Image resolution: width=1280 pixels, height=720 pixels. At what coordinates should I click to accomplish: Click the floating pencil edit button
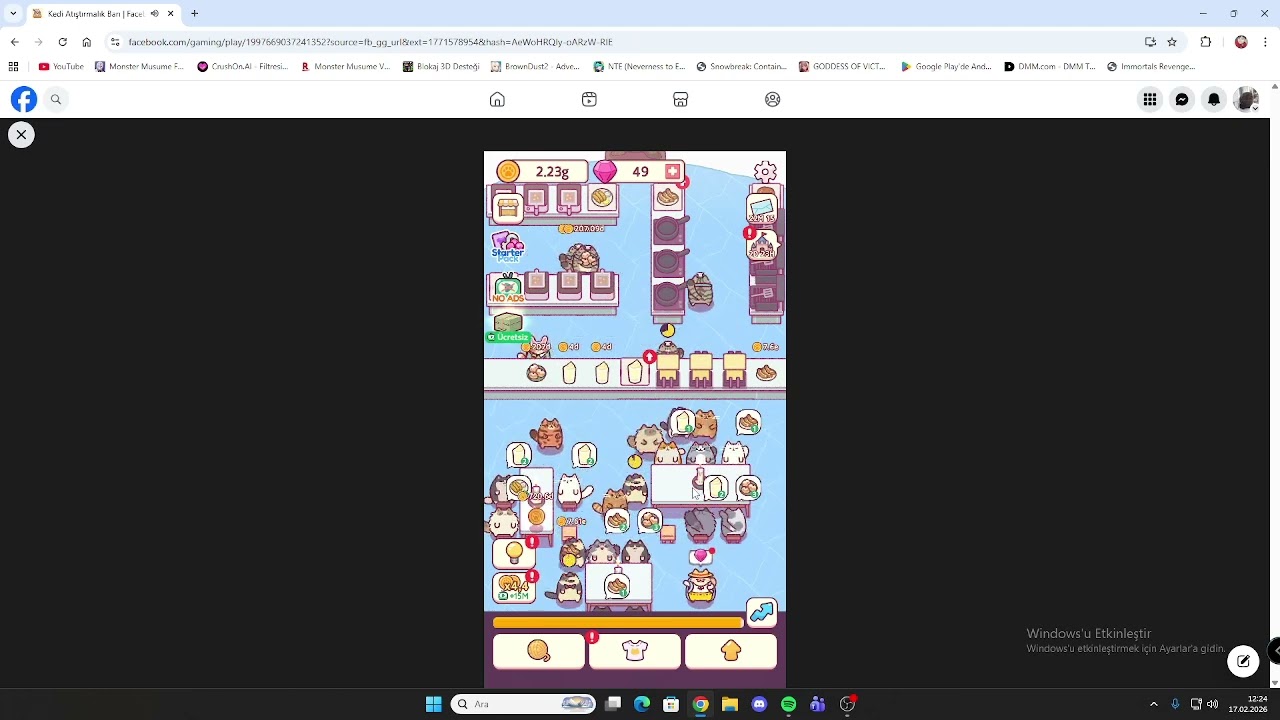(x=1243, y=661)
